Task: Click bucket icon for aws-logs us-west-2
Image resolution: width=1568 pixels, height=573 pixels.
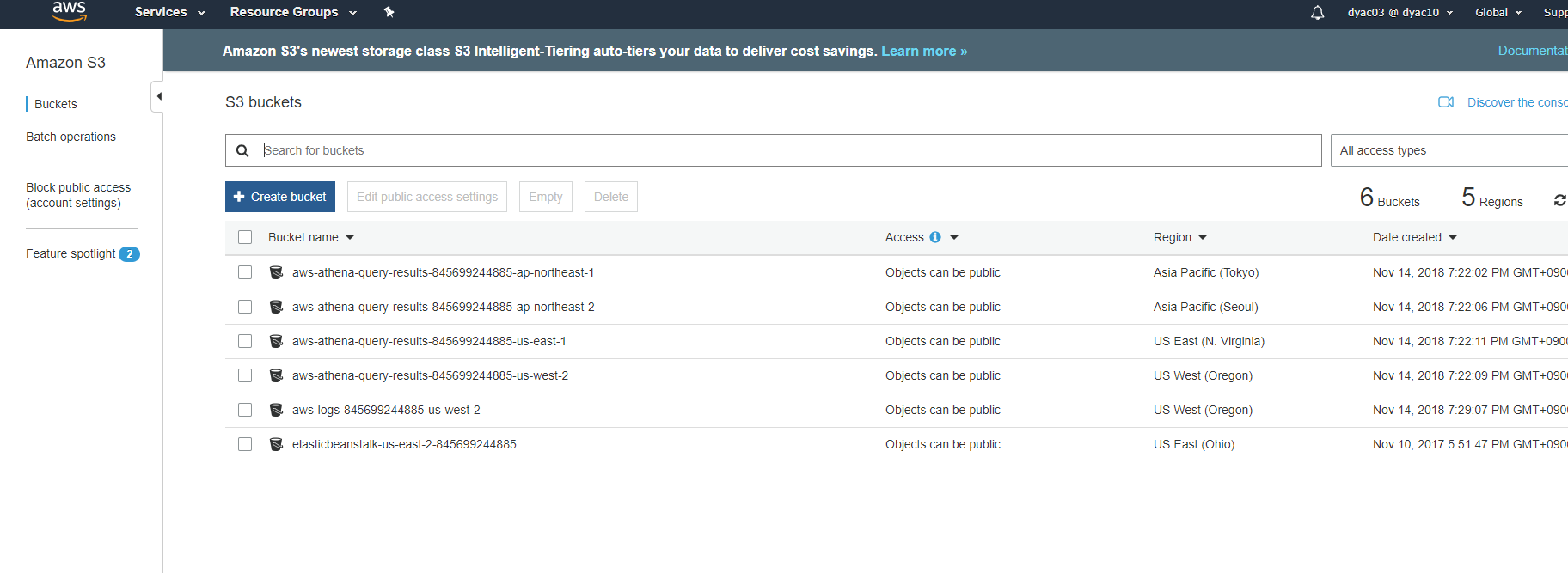Action: pyautogui.click(x=276, y=410)
